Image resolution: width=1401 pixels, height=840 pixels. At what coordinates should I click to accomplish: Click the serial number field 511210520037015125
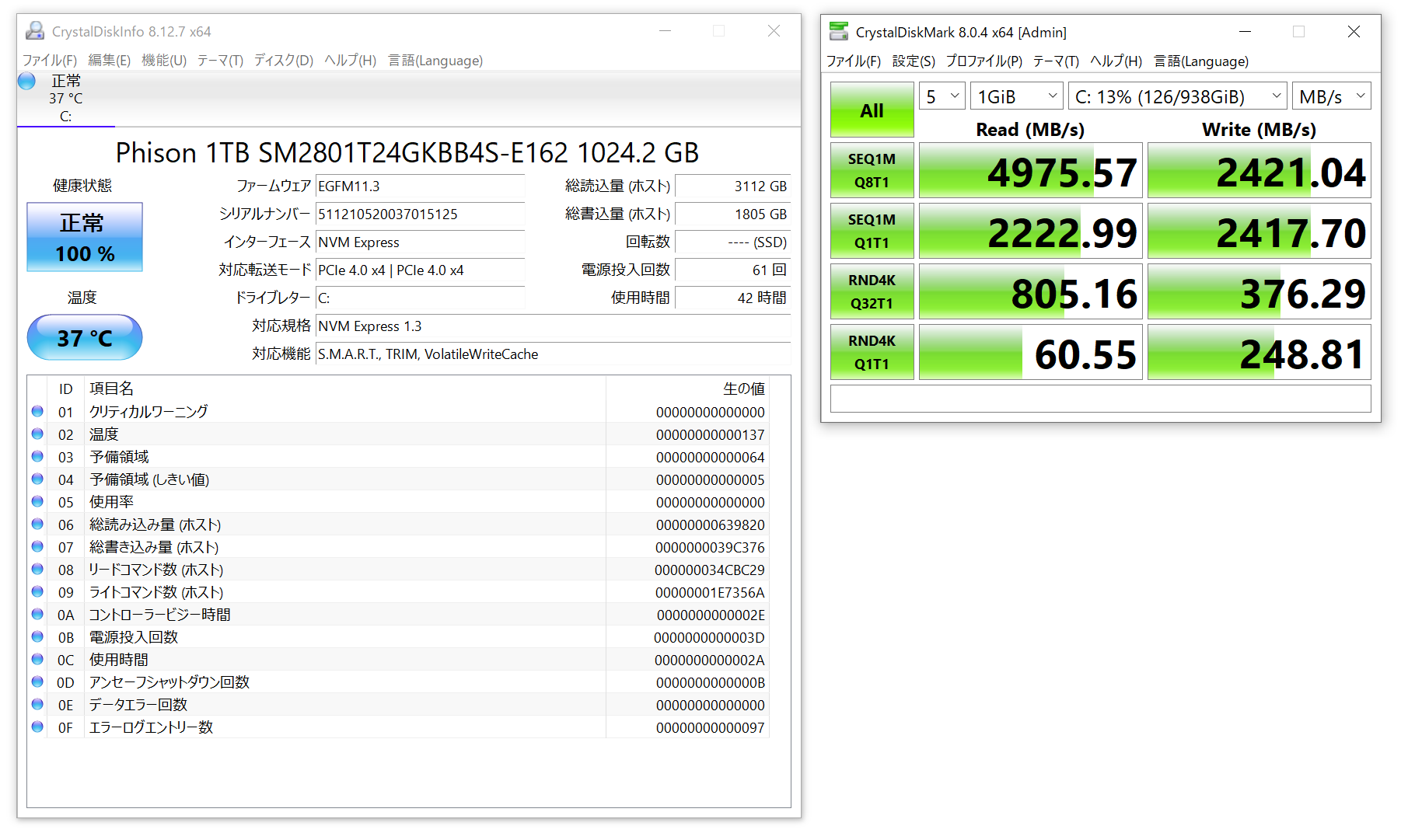coord(421,214)
